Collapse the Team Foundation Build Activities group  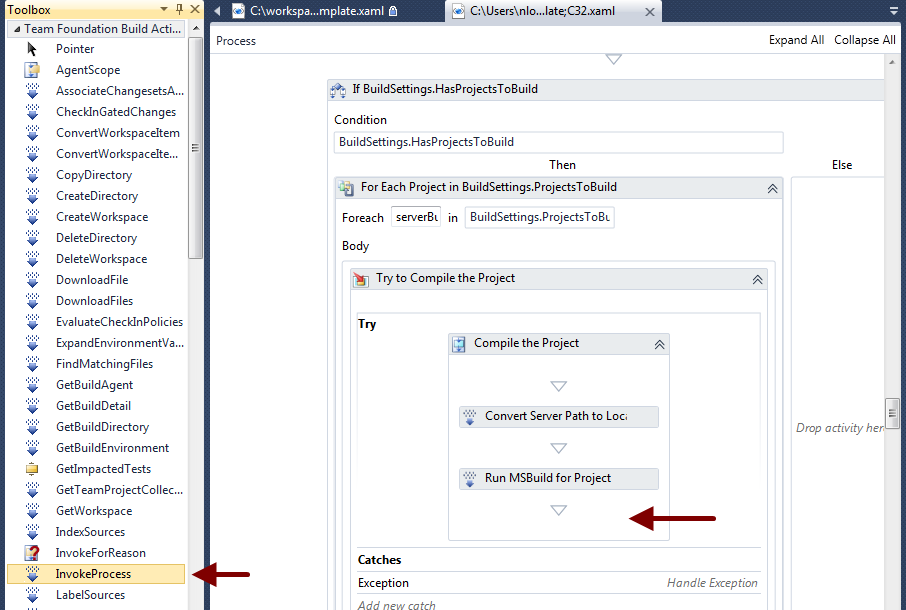pos(17,29)
